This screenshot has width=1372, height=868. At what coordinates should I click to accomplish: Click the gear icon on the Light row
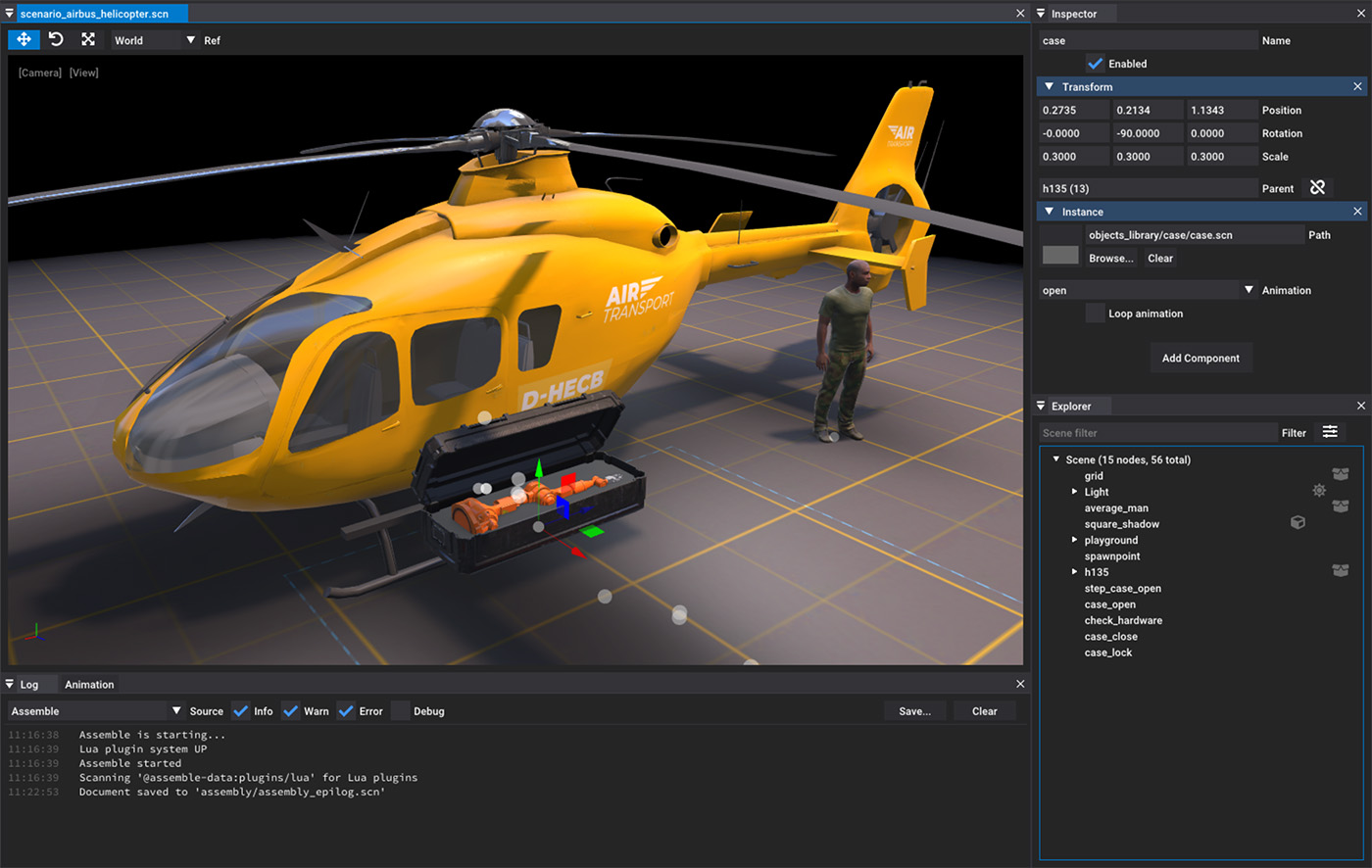click(x=1319, y=491)
